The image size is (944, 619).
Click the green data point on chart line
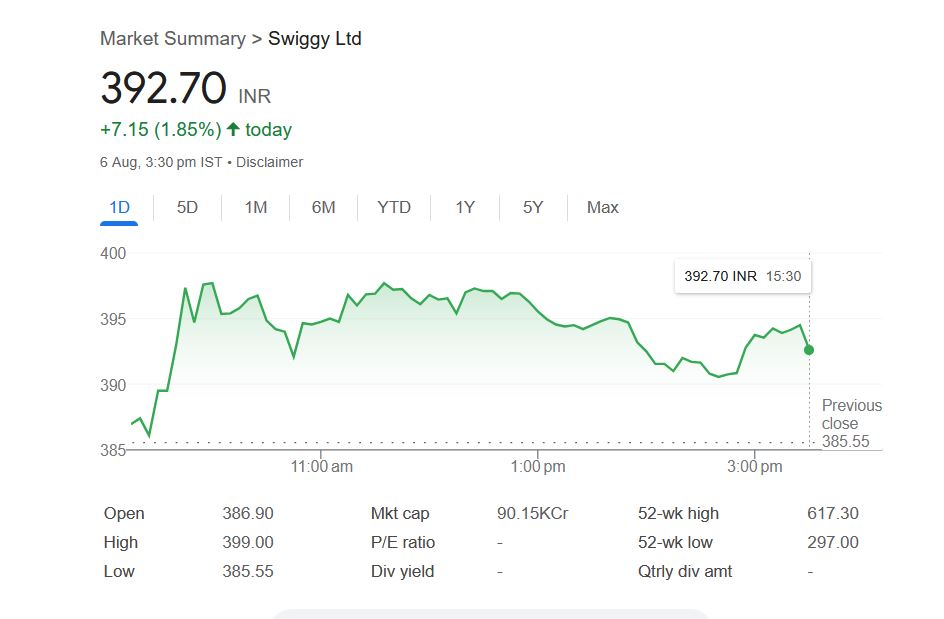[809, 350]
